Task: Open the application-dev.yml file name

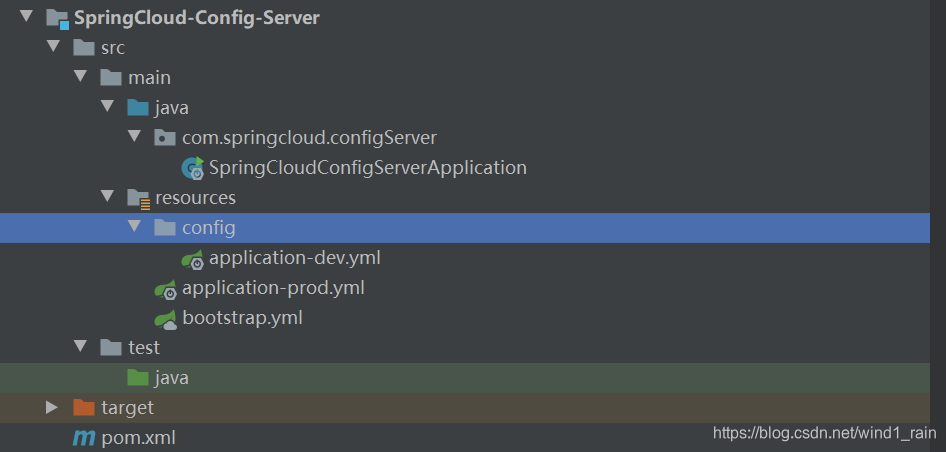Action: click(295, 258)
